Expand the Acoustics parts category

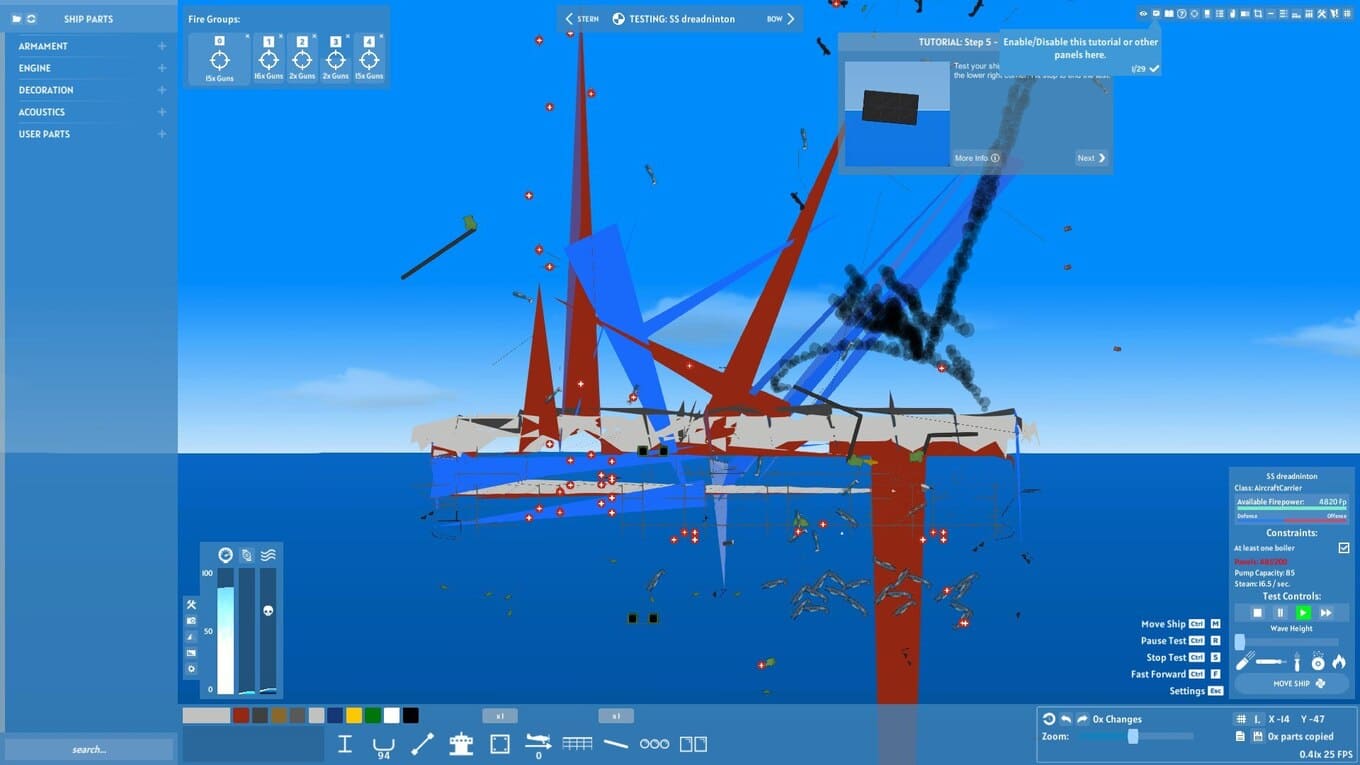click(x=162, y=112)
